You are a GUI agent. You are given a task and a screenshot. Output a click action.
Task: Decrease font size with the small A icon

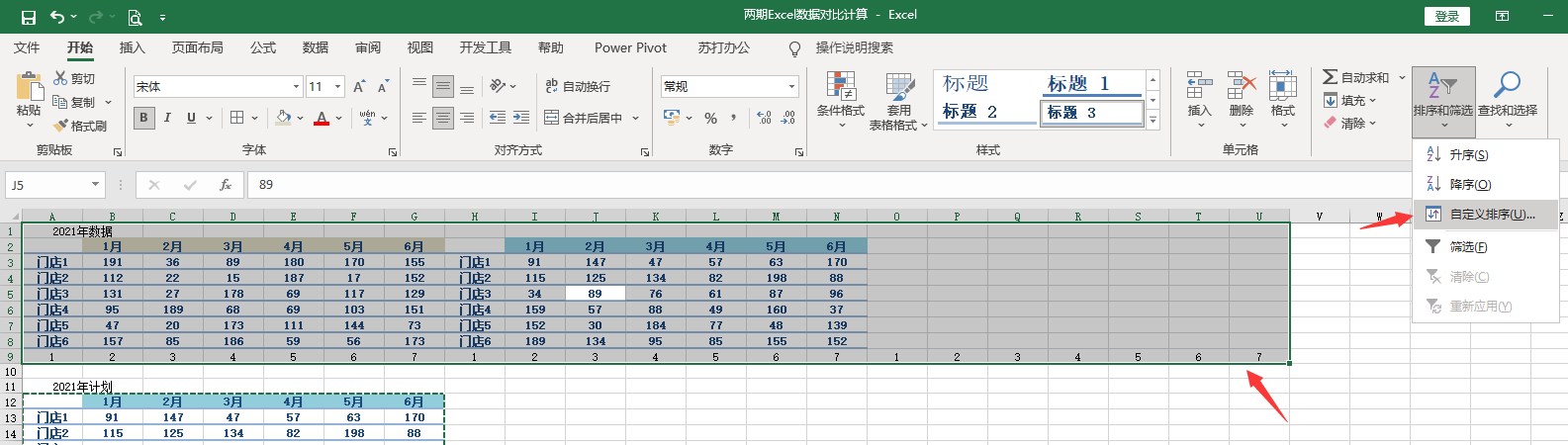pos(382,87)
